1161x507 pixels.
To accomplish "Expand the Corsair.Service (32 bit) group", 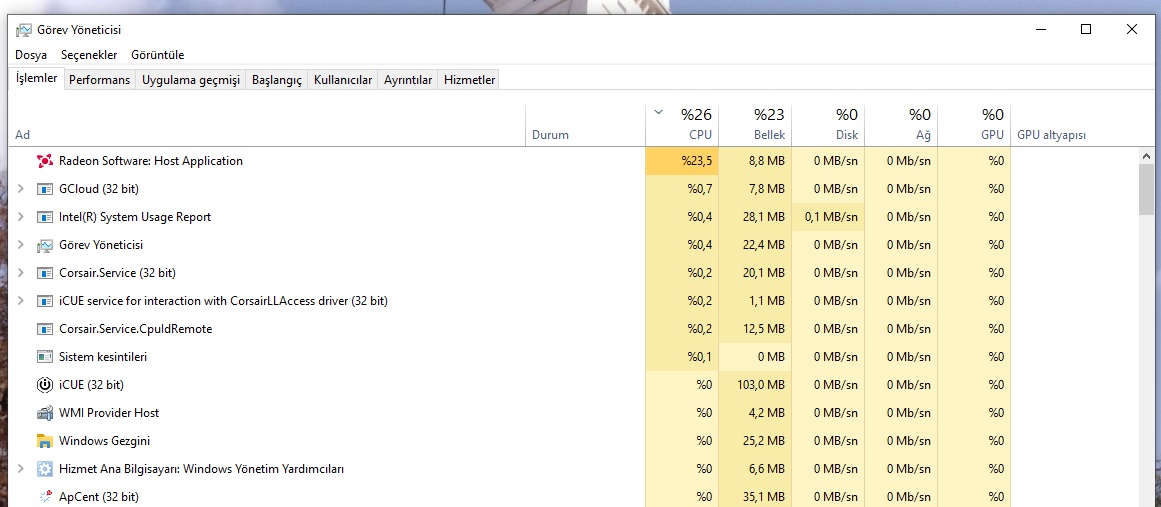I will (21, 273).
